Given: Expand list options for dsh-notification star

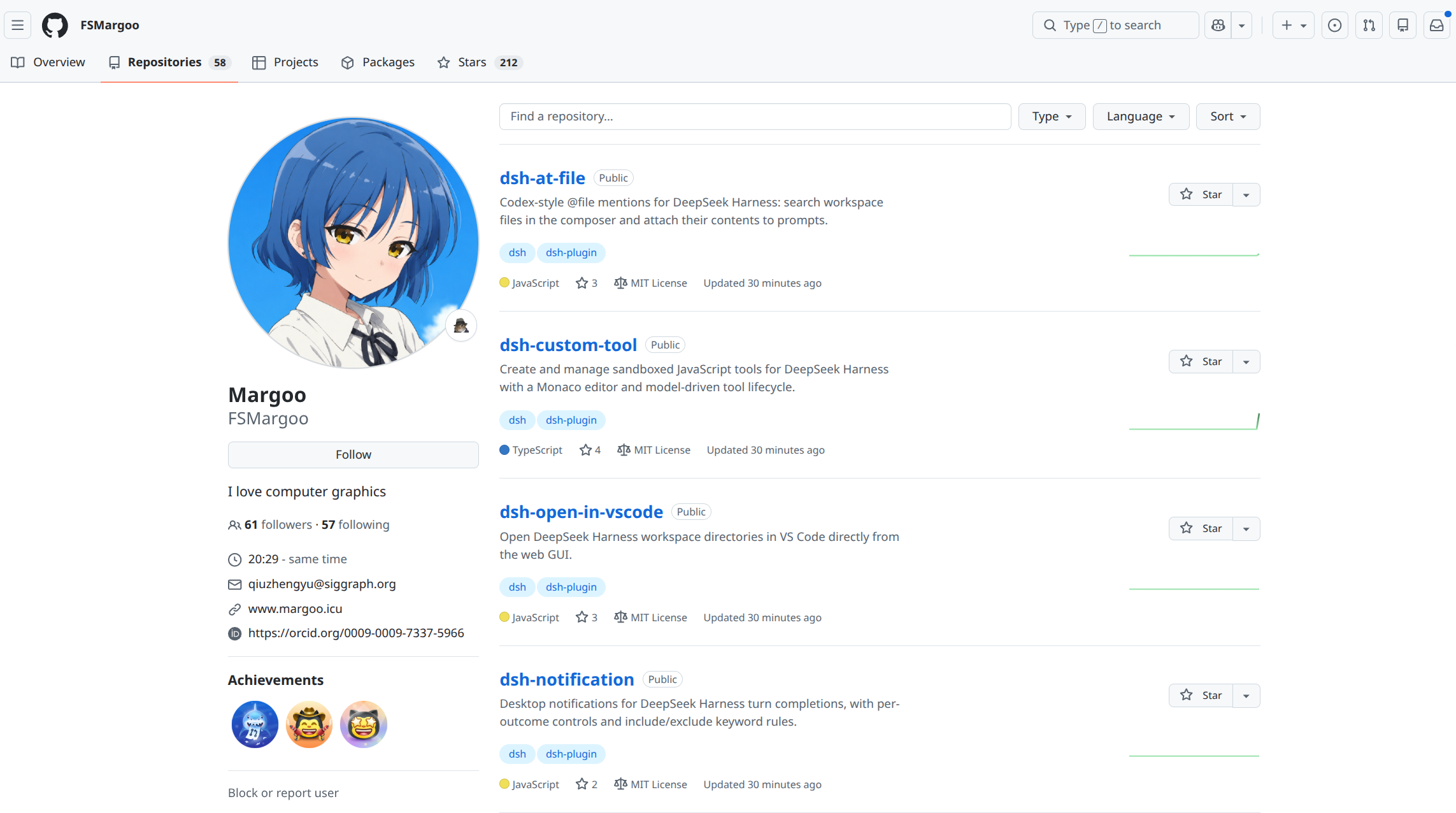Looking at the screenshot, I should (1246, 695).
